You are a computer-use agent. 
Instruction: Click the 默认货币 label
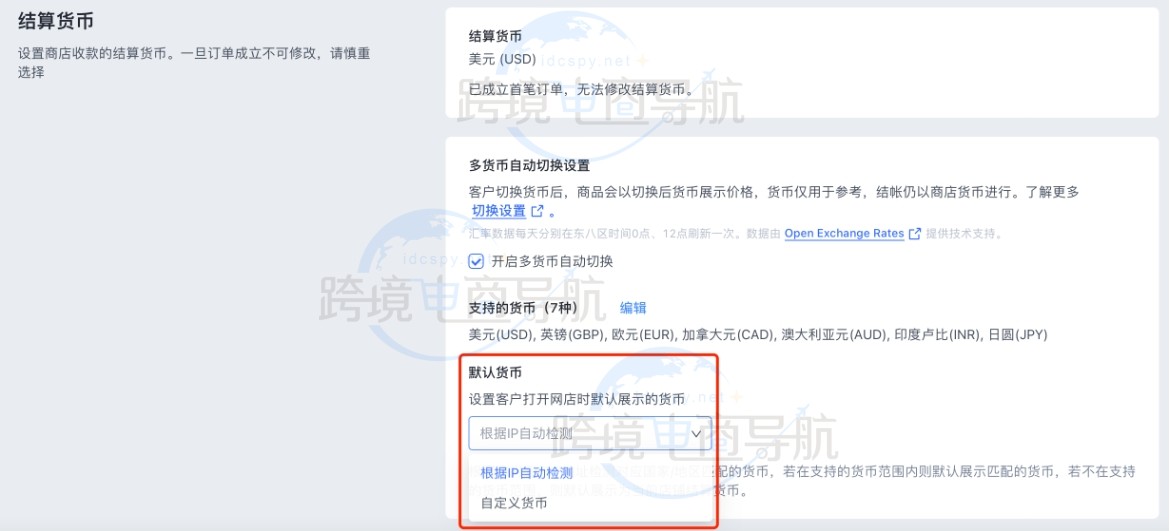[495, 372]
